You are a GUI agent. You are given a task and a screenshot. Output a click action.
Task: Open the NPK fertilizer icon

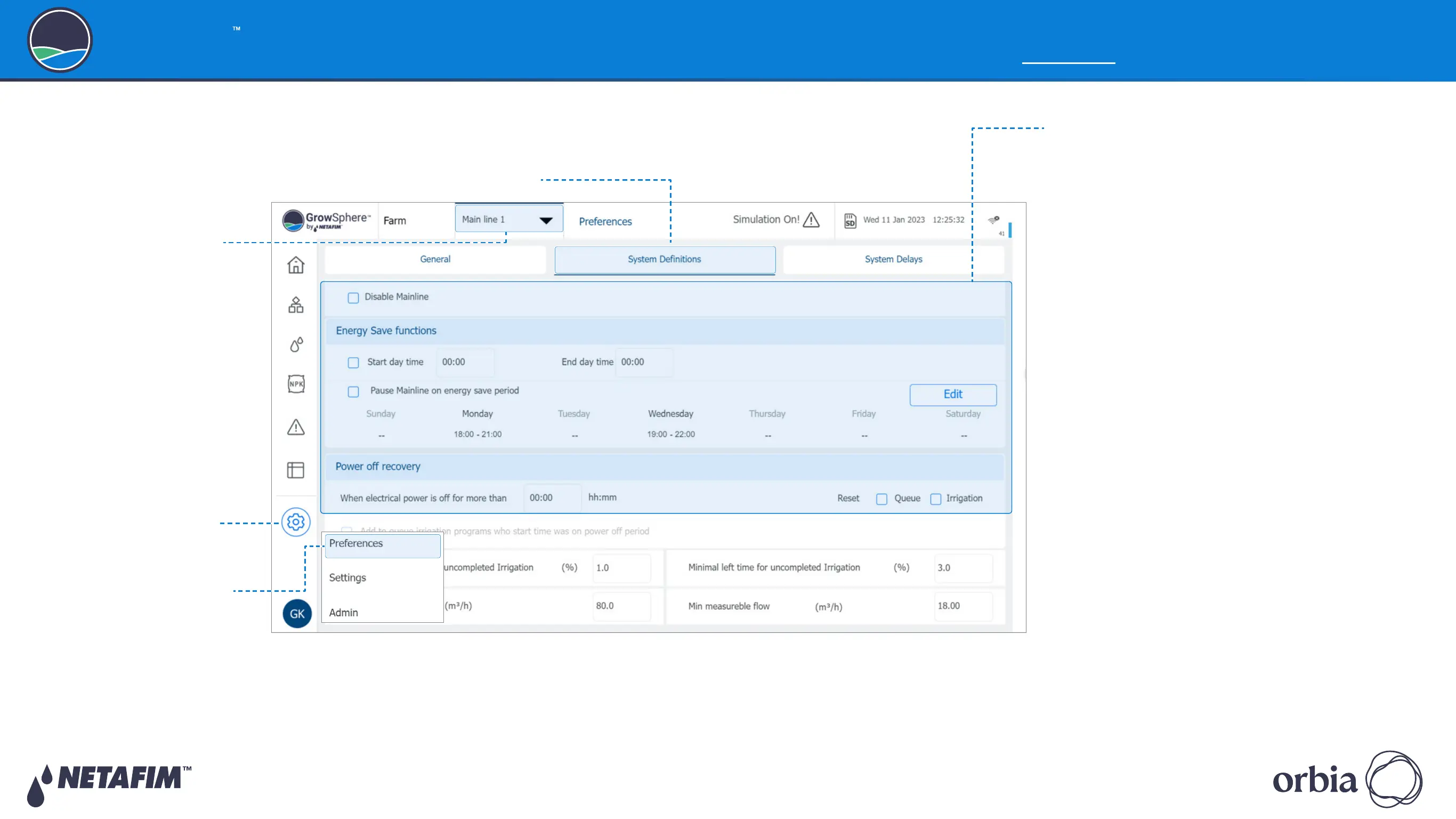click(x=296, y=384)
